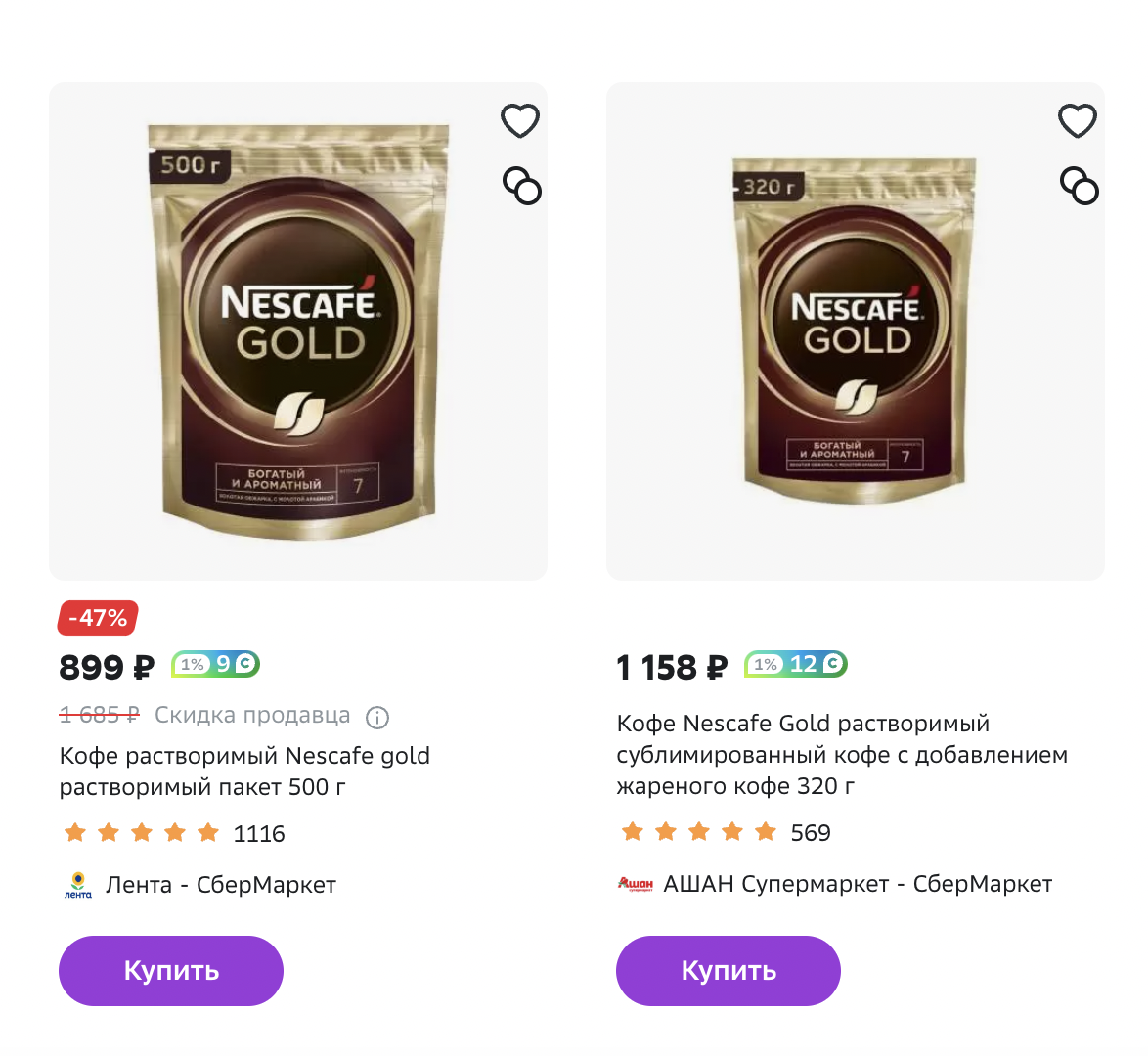1148x1056 pixels.
Task: Add the 500 g Nescafe Gold to favorites
Action: [x=520, y=121]
